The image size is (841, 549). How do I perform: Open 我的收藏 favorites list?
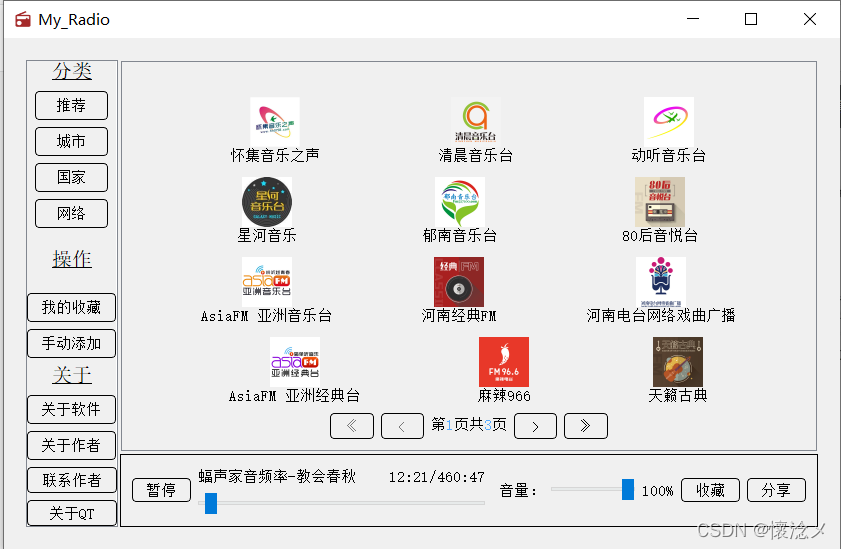pos(71,307)
